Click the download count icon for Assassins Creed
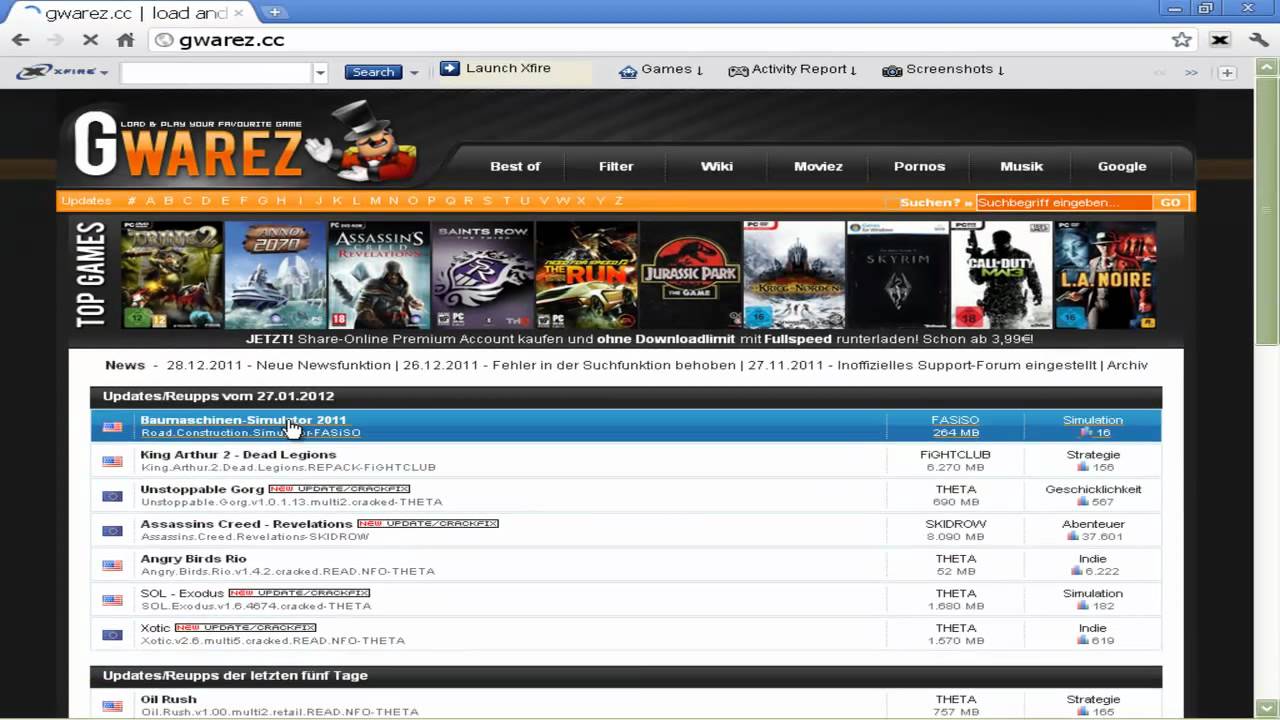The height and width of the screenshot is (720, 1280). click(1073, 537)
